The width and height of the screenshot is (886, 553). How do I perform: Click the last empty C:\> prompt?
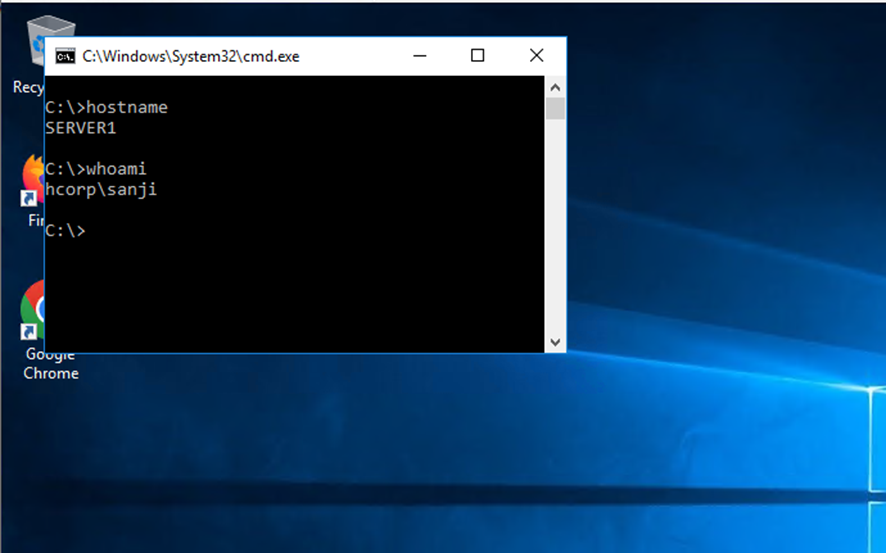point(65,230)
